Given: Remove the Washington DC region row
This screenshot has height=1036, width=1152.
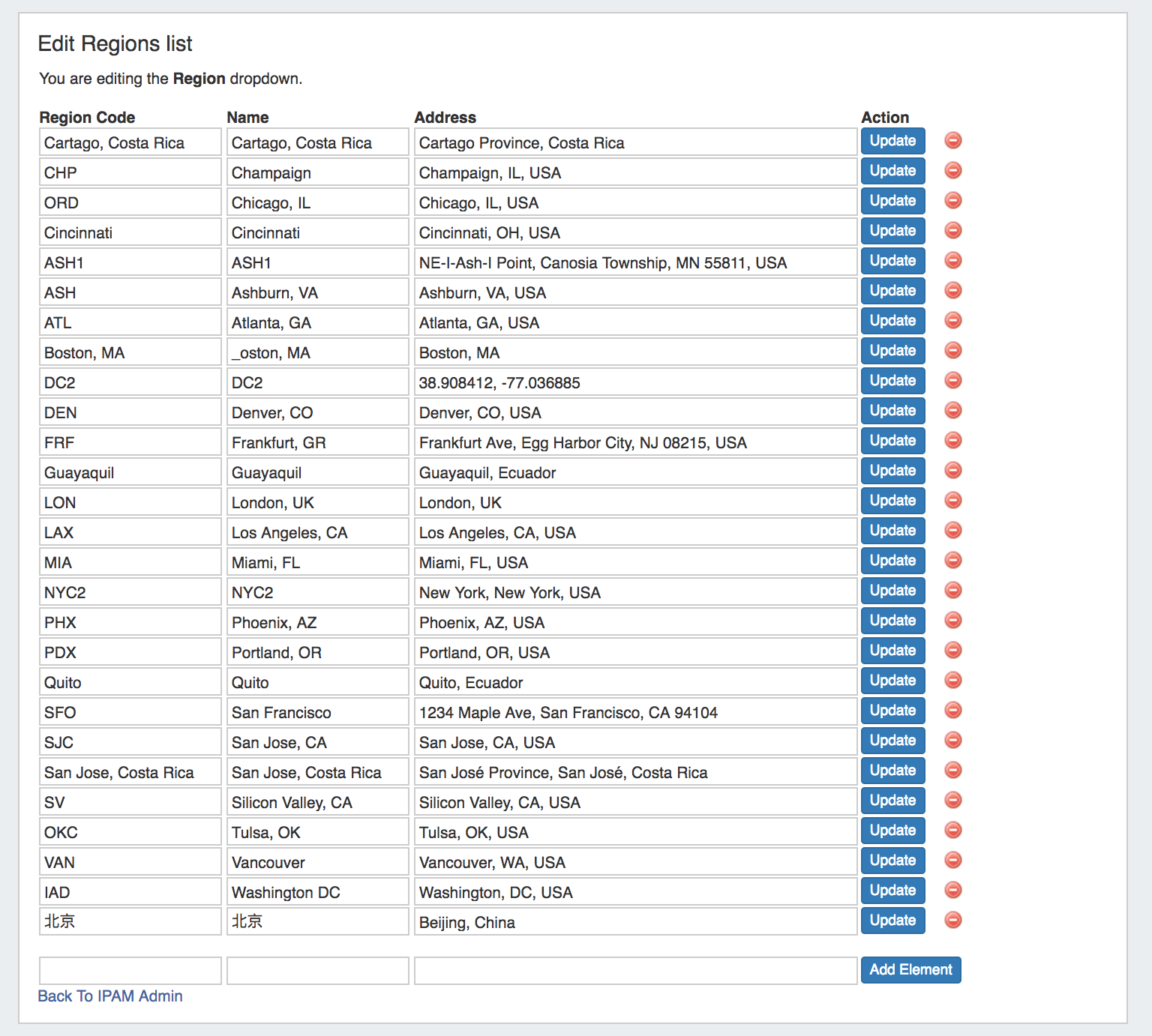Looking at the screenshot, I should (x=952, y=891).
